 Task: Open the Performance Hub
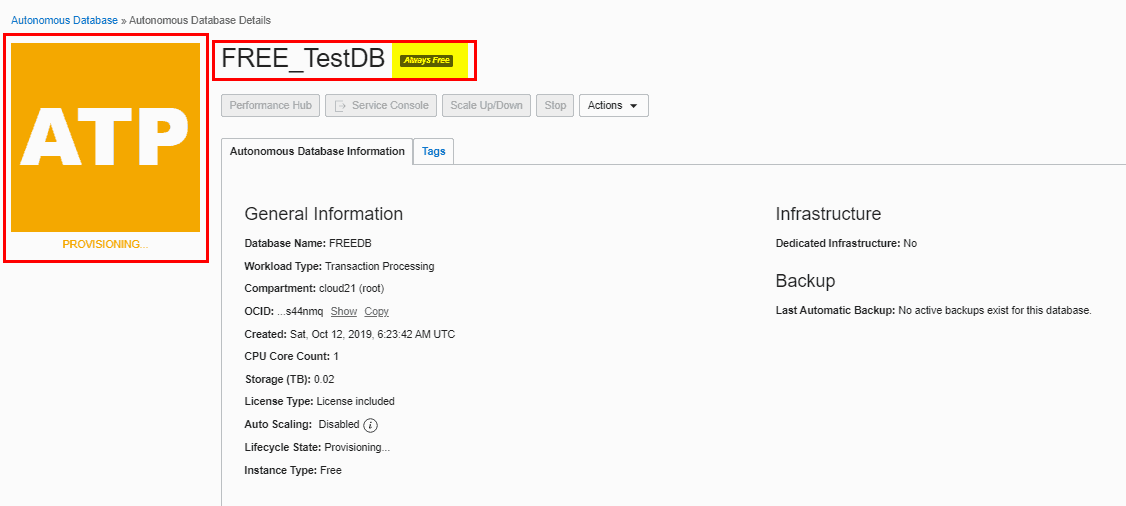[x=270, y=105]
